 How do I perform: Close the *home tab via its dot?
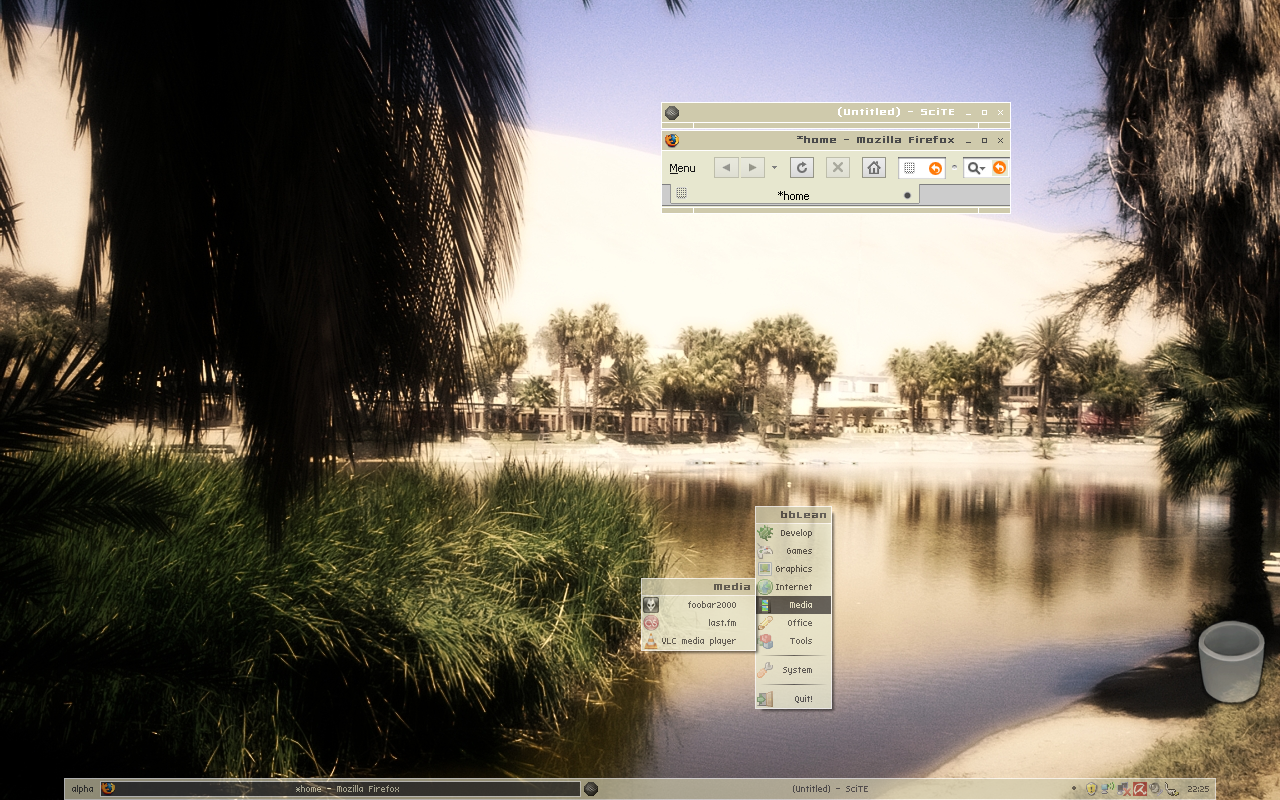click(x=908, y=195)
